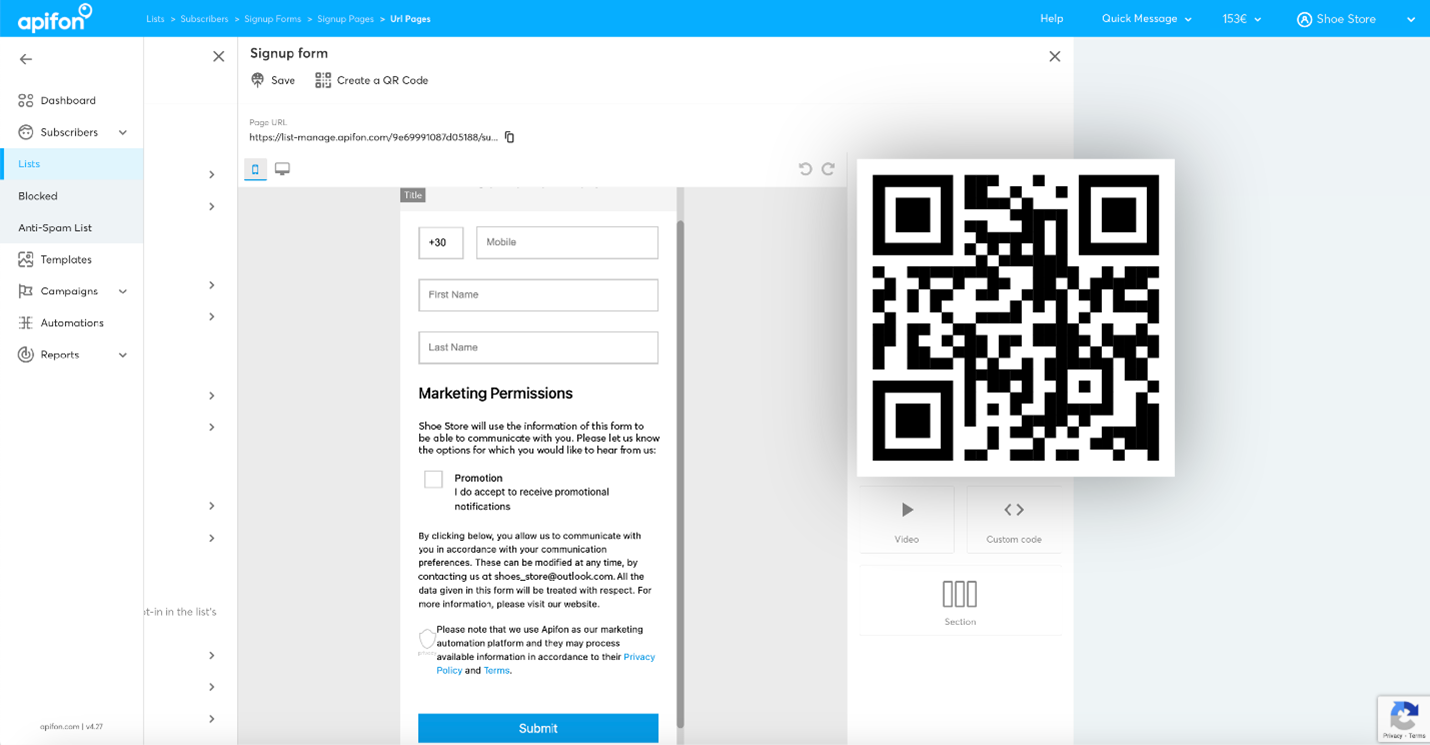1430x745 pixels.
Task: Go back using the sidebar arrow
Action: [x=26, y=59]
